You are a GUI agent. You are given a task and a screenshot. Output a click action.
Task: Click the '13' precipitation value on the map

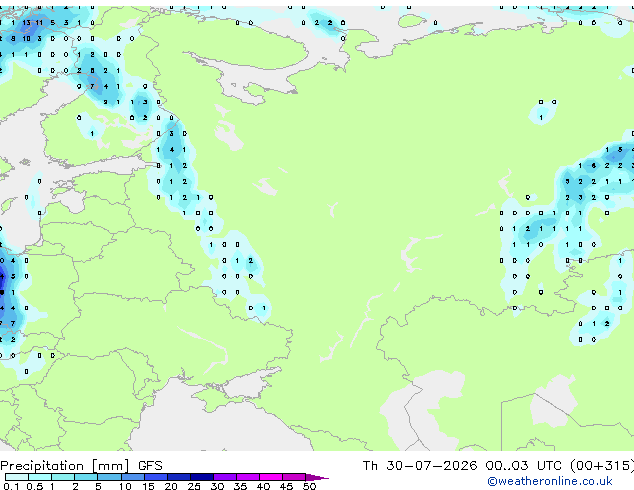[x=26, y=23]
